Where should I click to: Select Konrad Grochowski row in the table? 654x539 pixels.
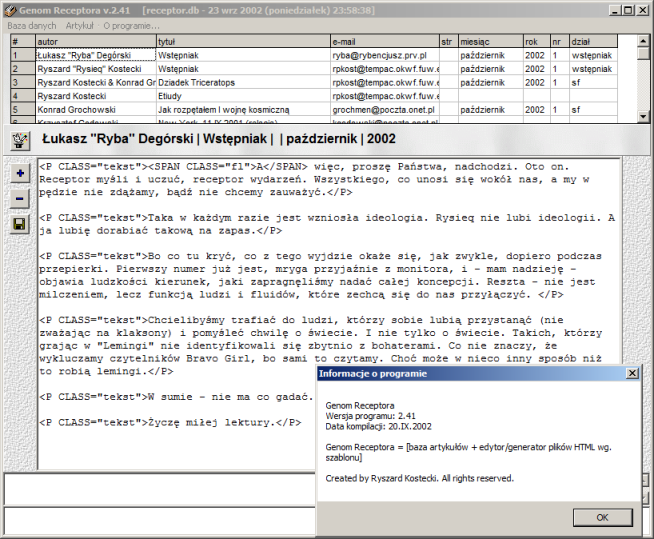pos(94,108)
